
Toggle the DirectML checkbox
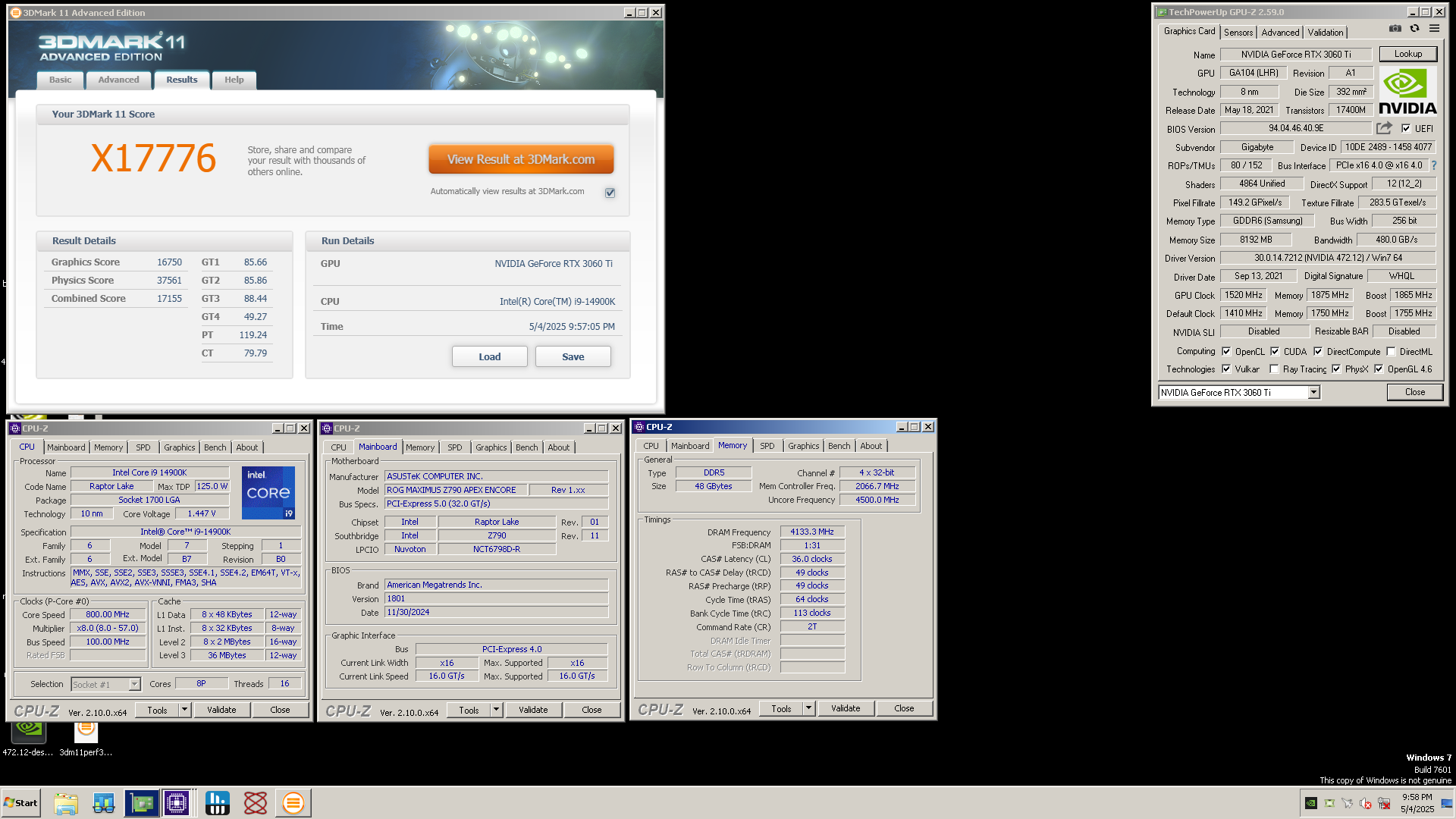pyautogui.click(x=1391, y=352)
